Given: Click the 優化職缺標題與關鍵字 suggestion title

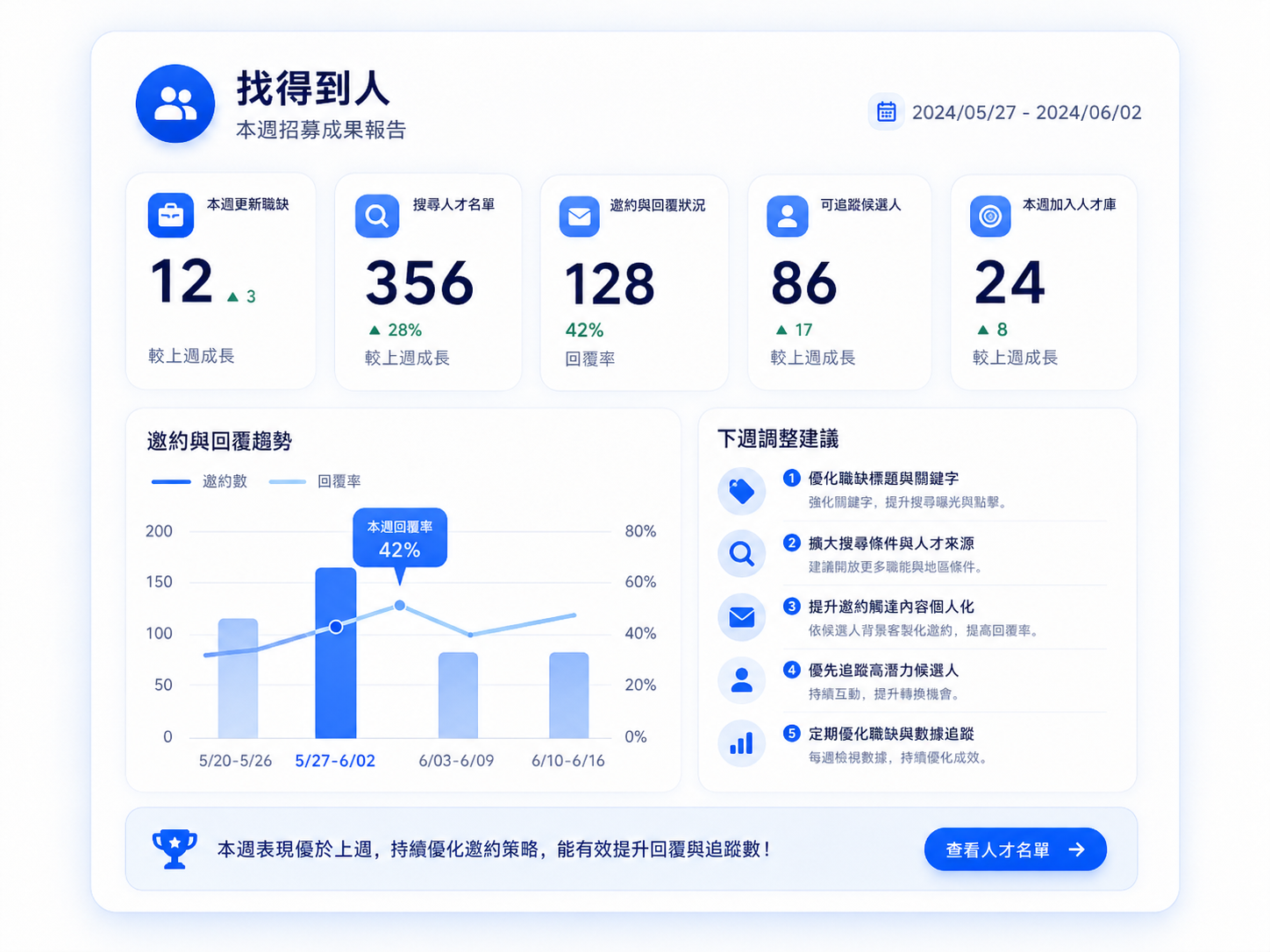Looking at the screenshot, I should [883, 479].
